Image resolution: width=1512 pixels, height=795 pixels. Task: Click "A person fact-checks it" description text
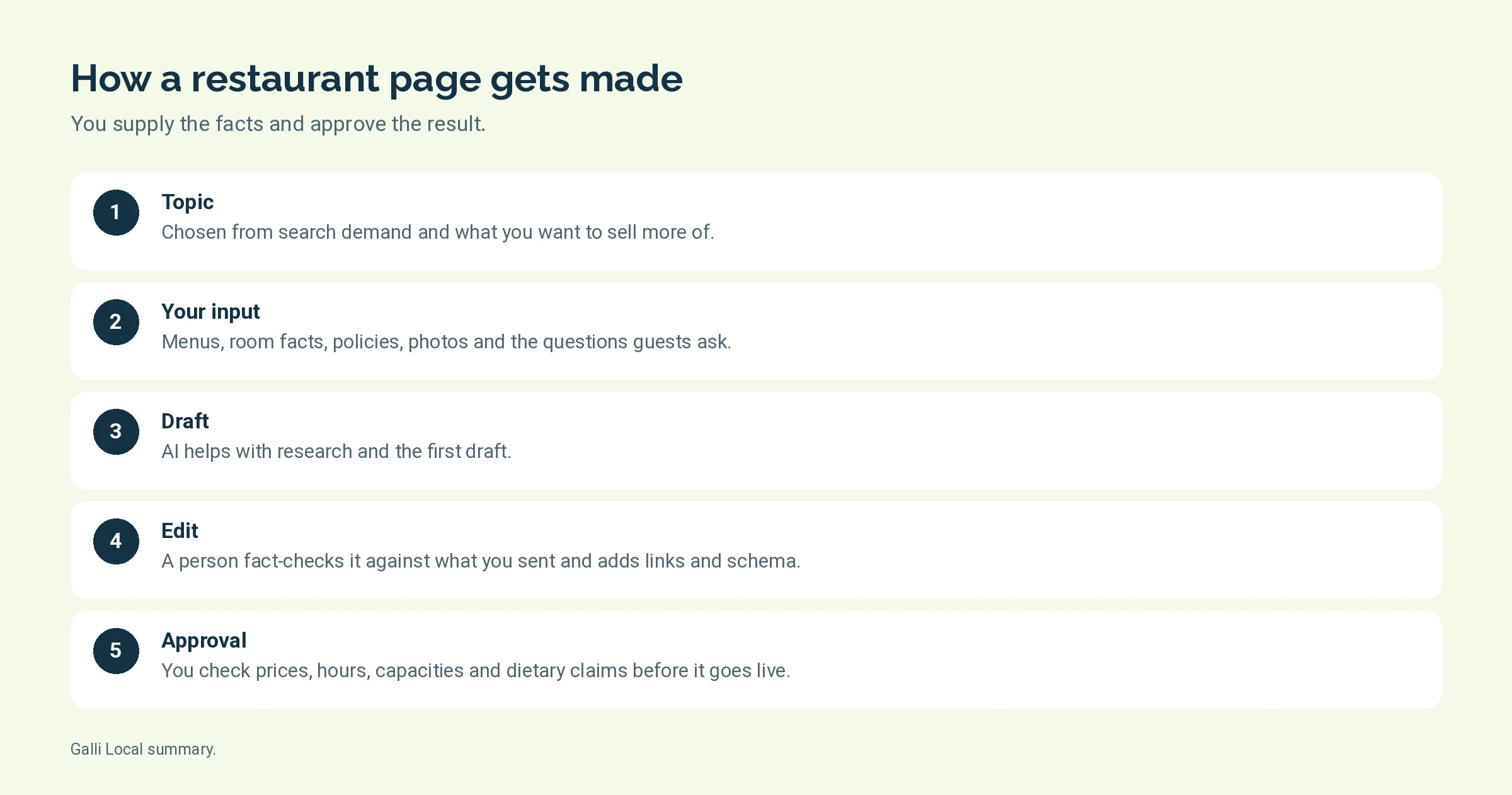pos(481,561)
